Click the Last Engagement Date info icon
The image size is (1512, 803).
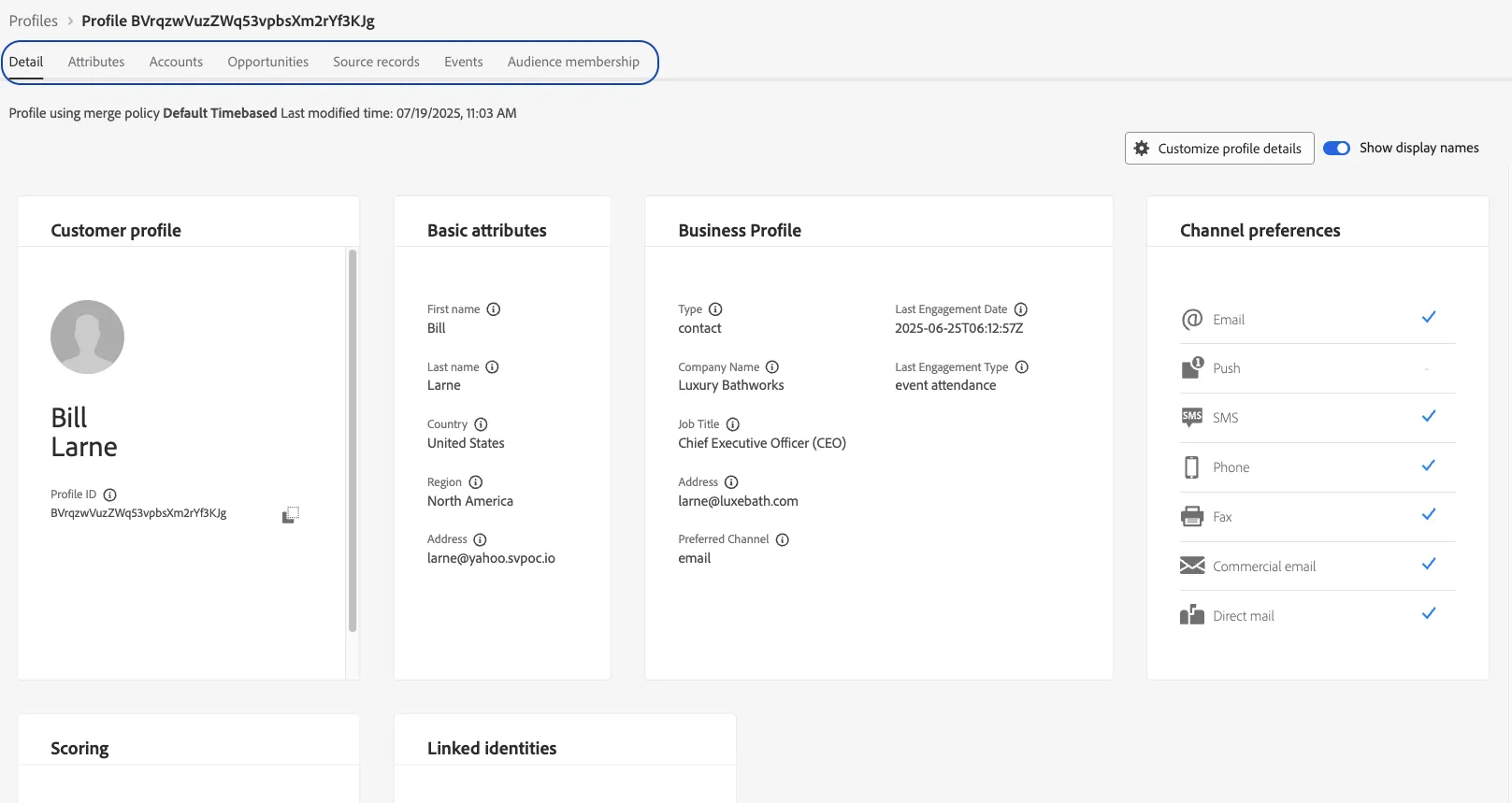pyautogui.click(x=1021, y=309)
